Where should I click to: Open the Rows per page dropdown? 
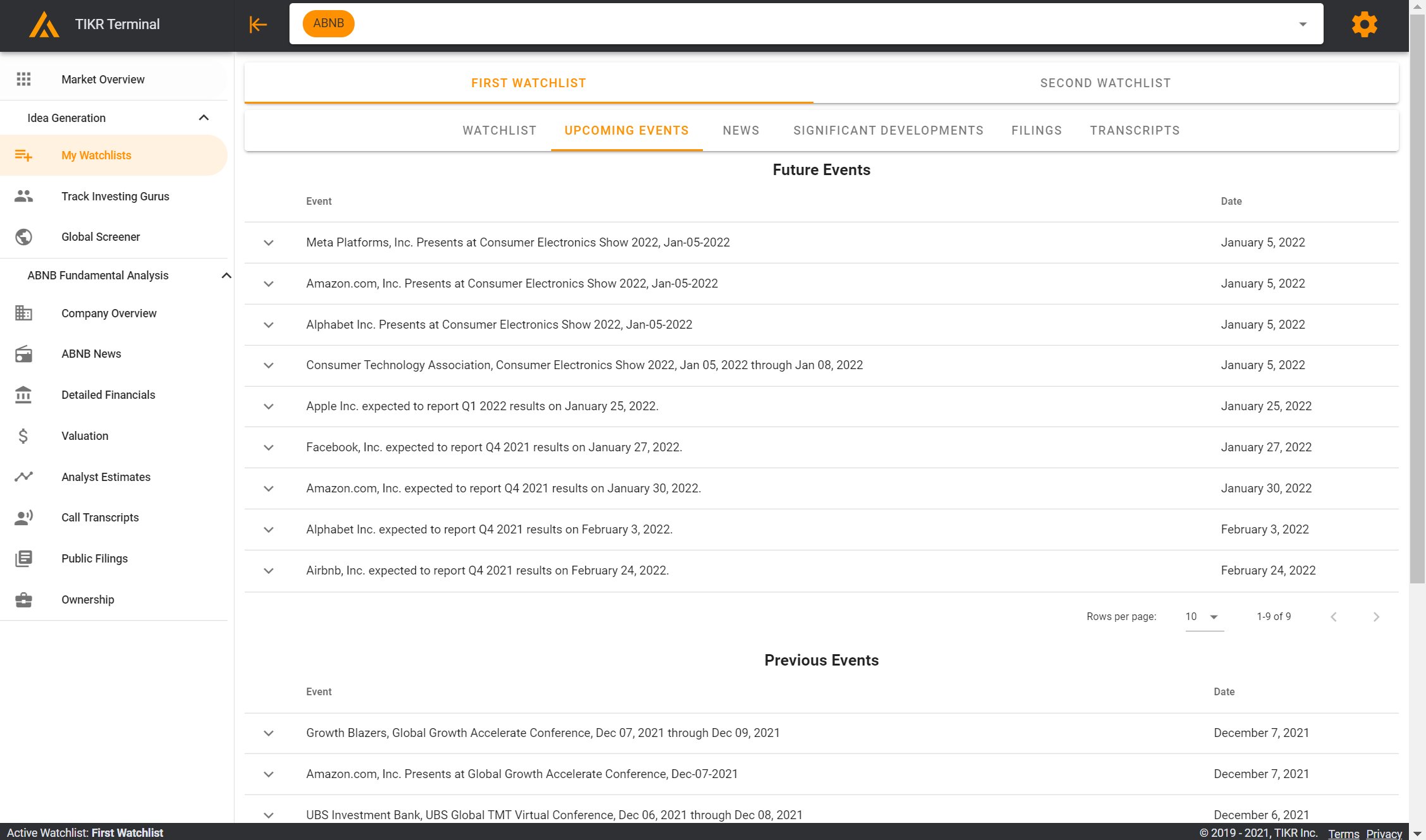(1204, 617)
